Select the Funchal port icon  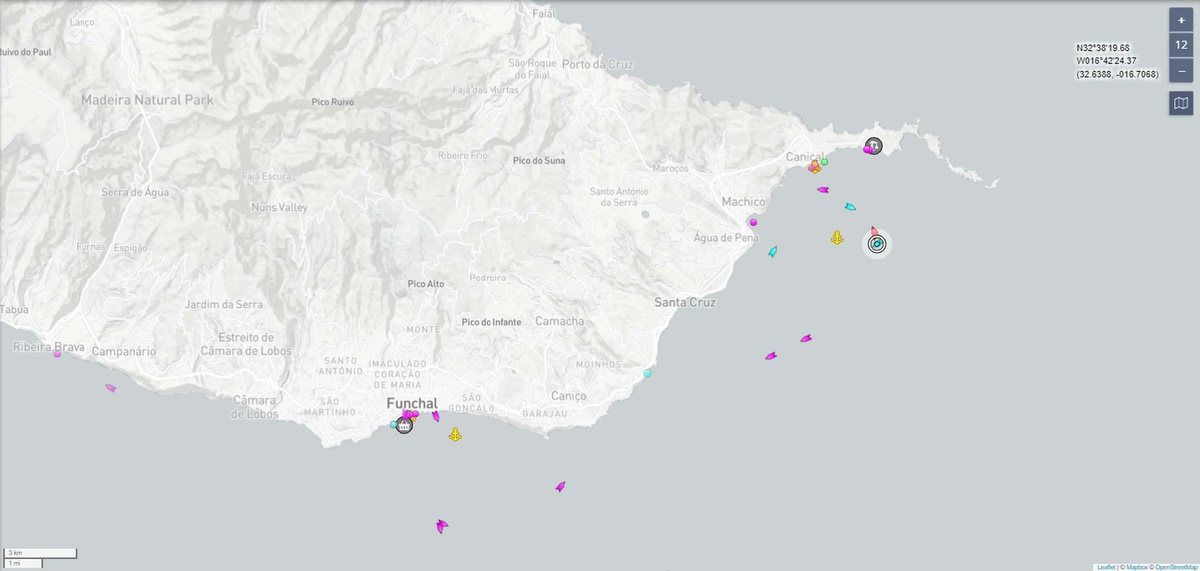pos(404,425)
